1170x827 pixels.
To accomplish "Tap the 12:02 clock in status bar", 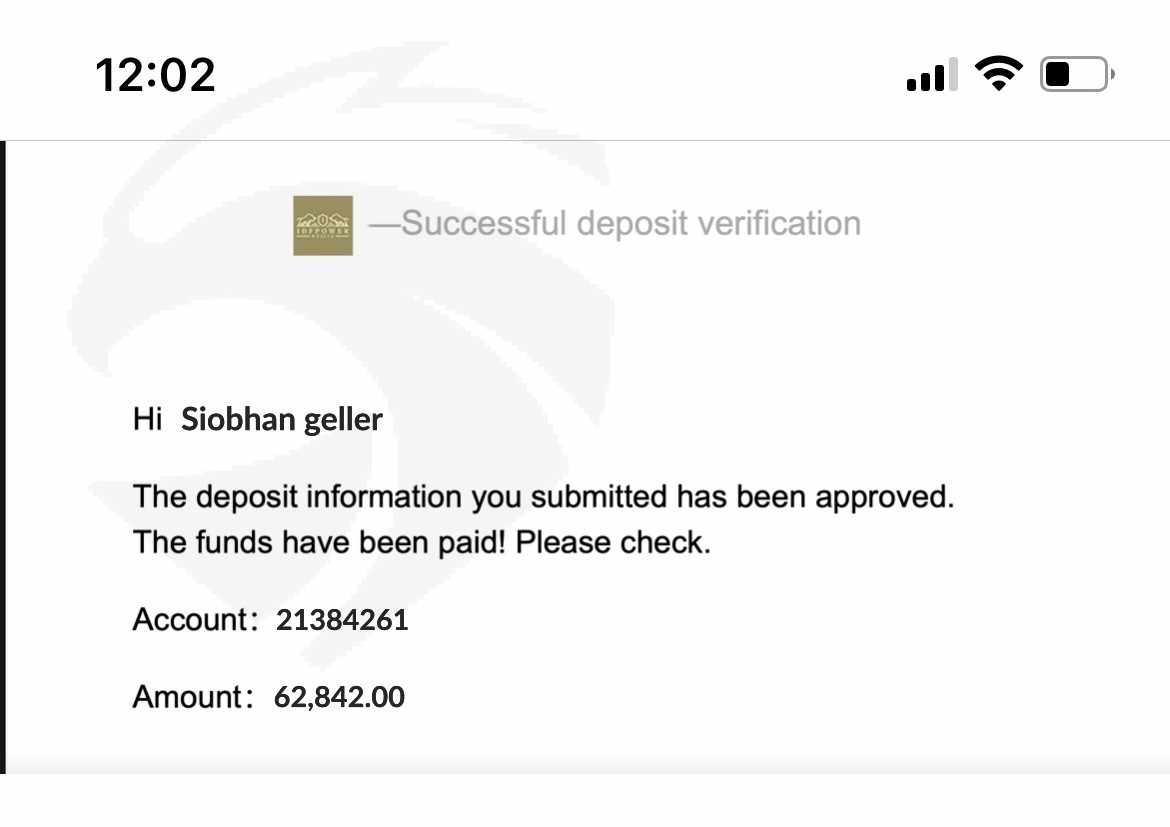I will 155,75.
